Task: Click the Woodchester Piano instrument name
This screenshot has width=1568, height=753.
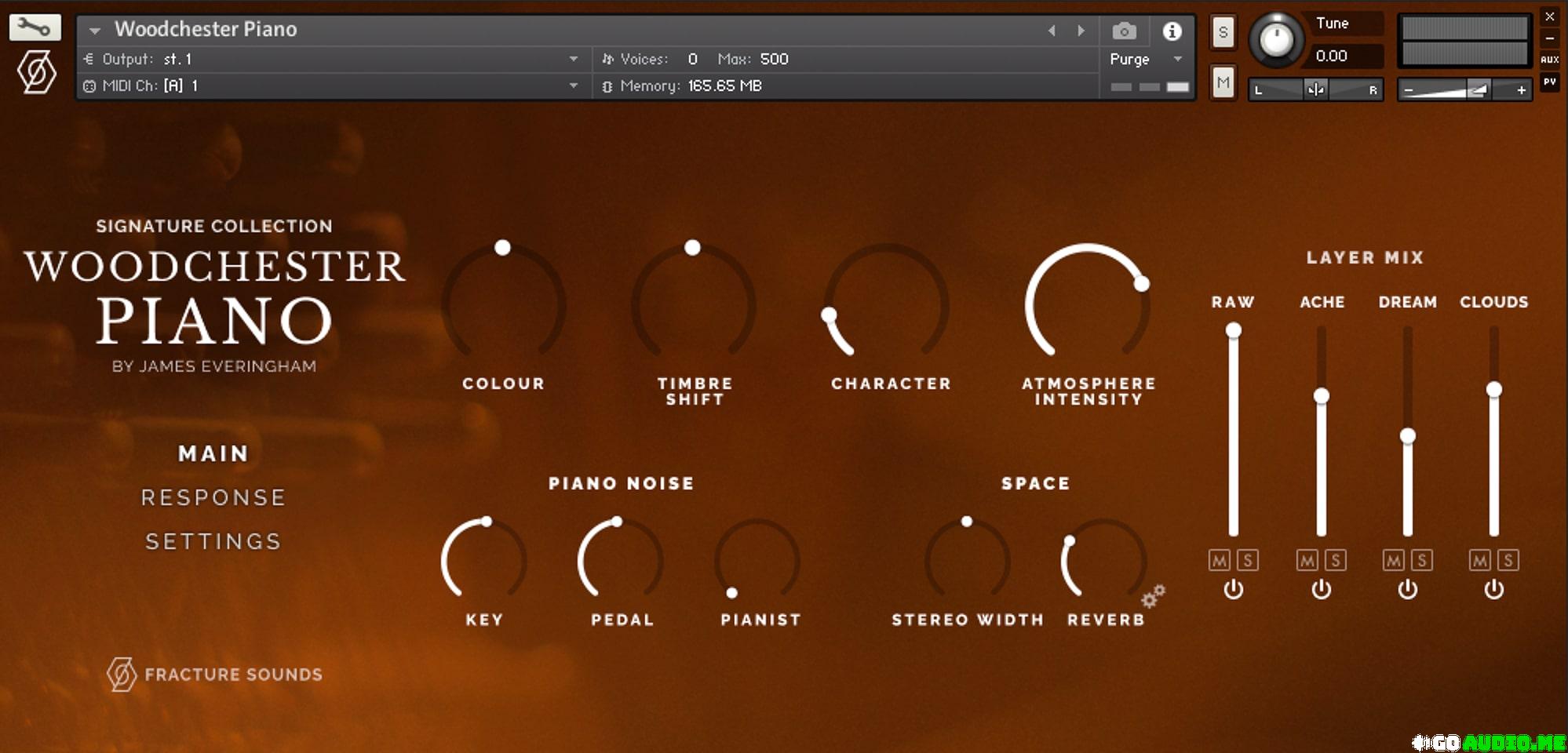Action: pos(206,30)
